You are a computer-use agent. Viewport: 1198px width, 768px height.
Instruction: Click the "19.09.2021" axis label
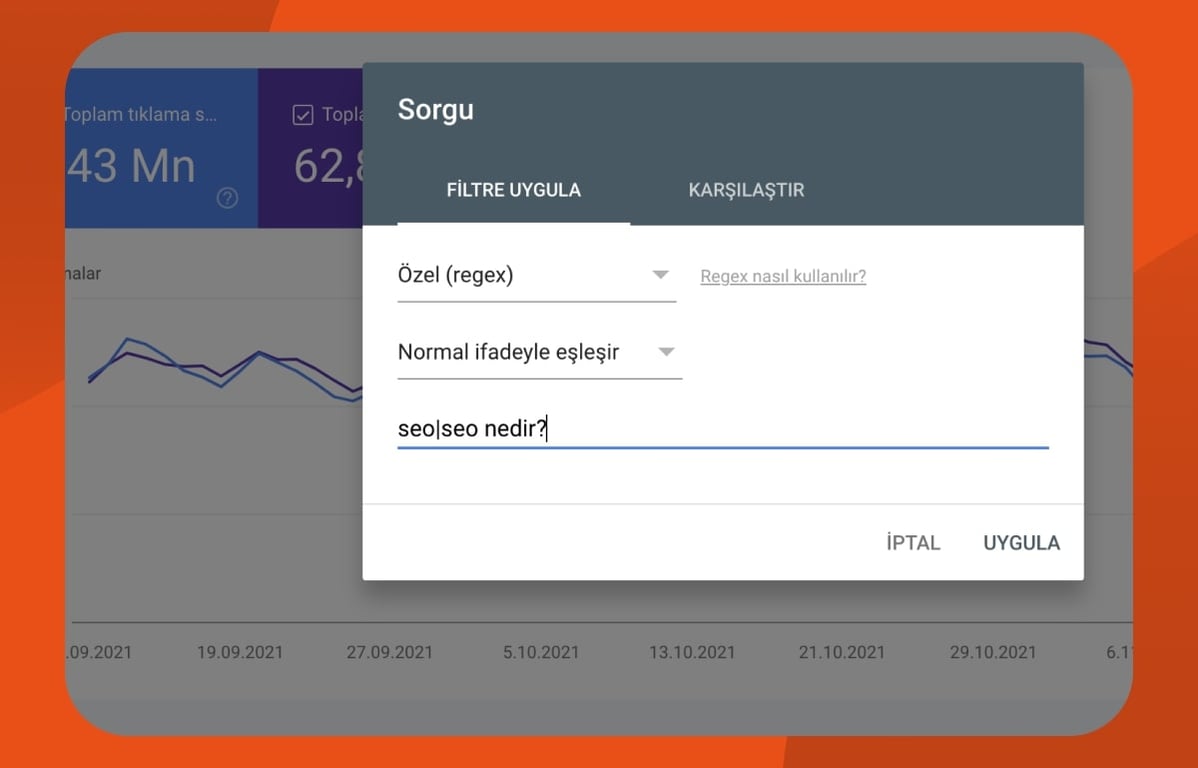coord(240,652)
